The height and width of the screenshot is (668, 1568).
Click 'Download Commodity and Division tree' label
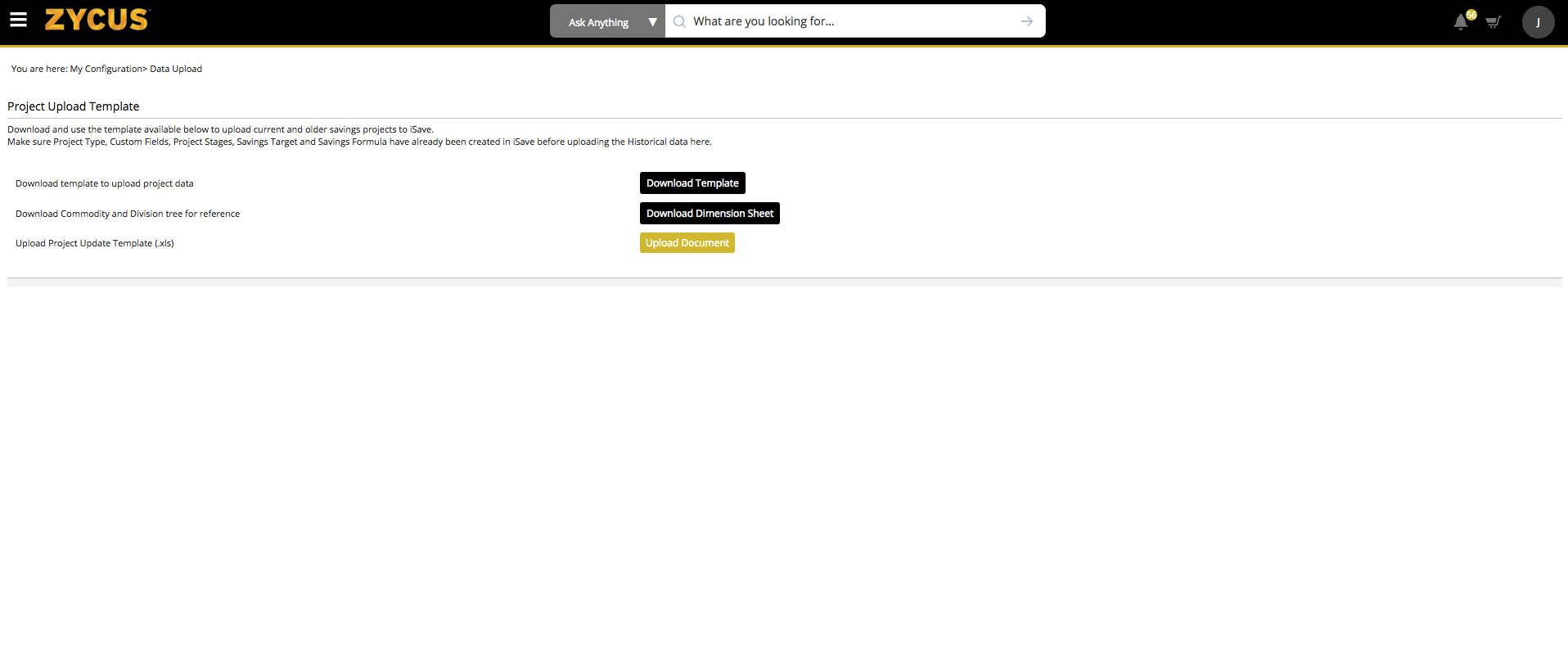pyautogui.click(x=128, y=214)
